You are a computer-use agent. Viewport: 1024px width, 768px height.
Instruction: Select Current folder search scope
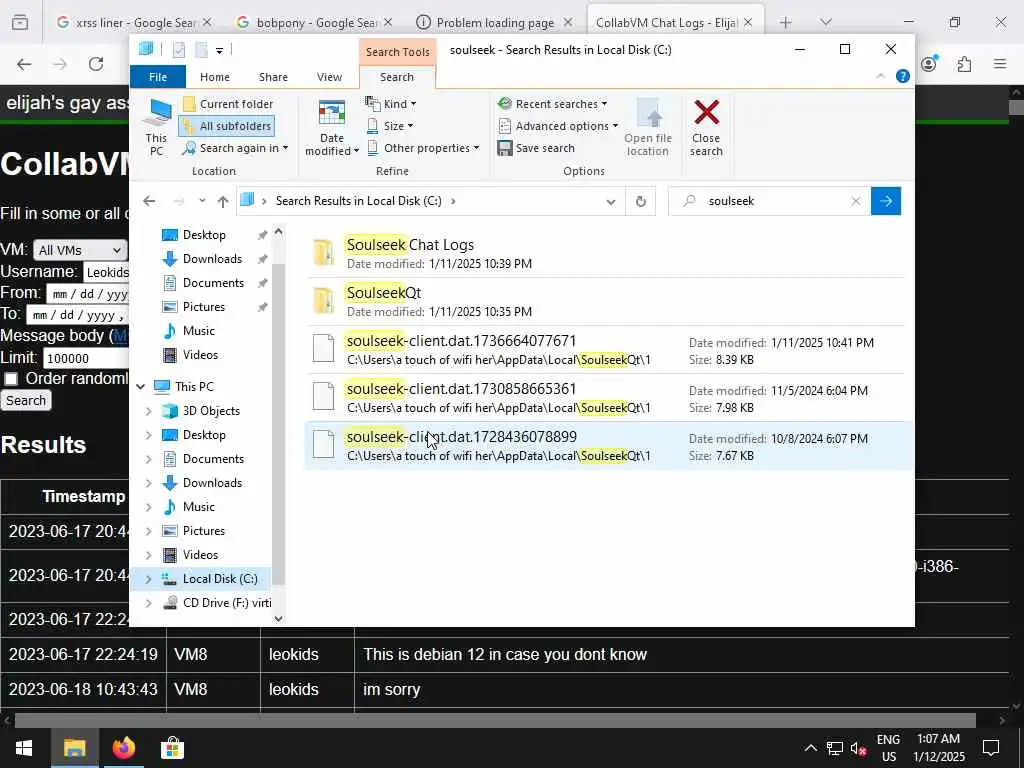[228, 104]
